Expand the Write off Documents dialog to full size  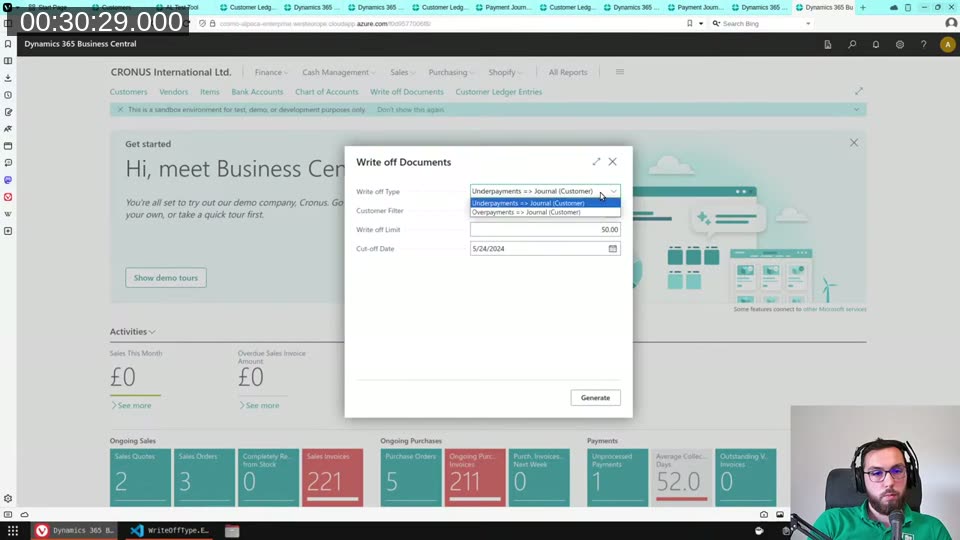point(596,162)
